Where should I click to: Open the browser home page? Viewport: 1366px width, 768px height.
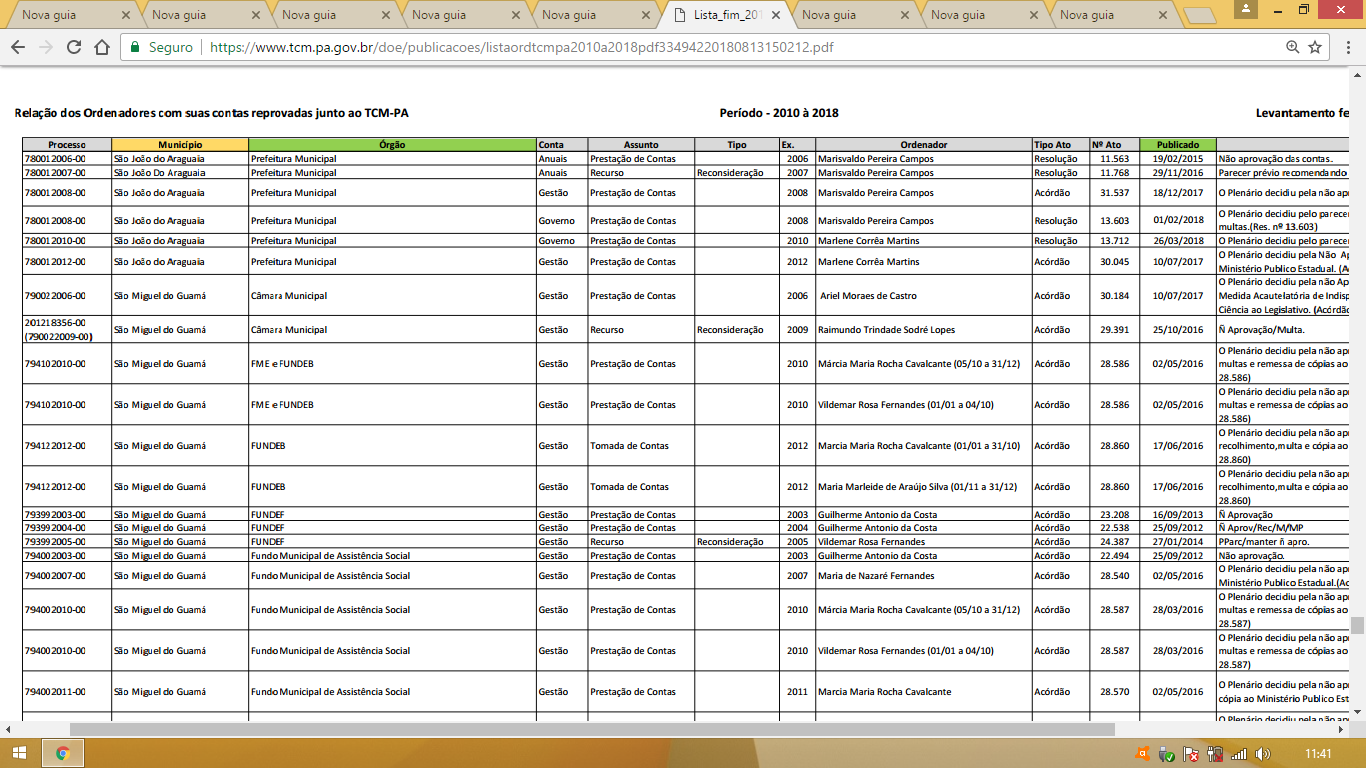[102, 47]
